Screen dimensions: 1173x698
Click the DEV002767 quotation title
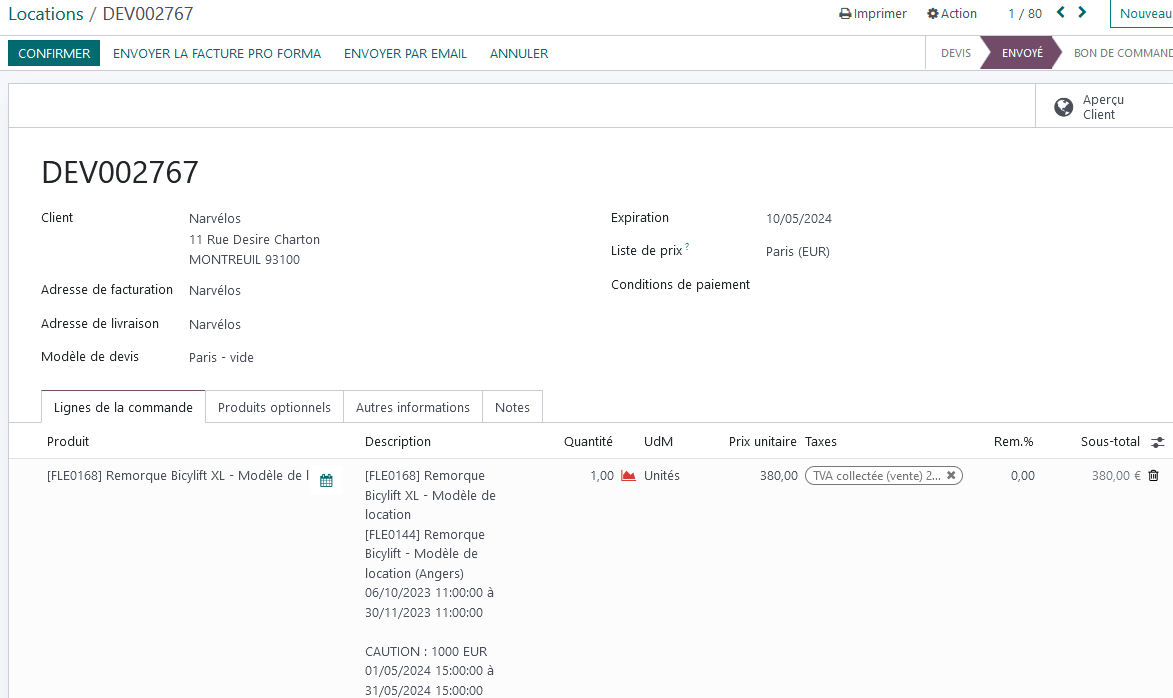(120, 172)
